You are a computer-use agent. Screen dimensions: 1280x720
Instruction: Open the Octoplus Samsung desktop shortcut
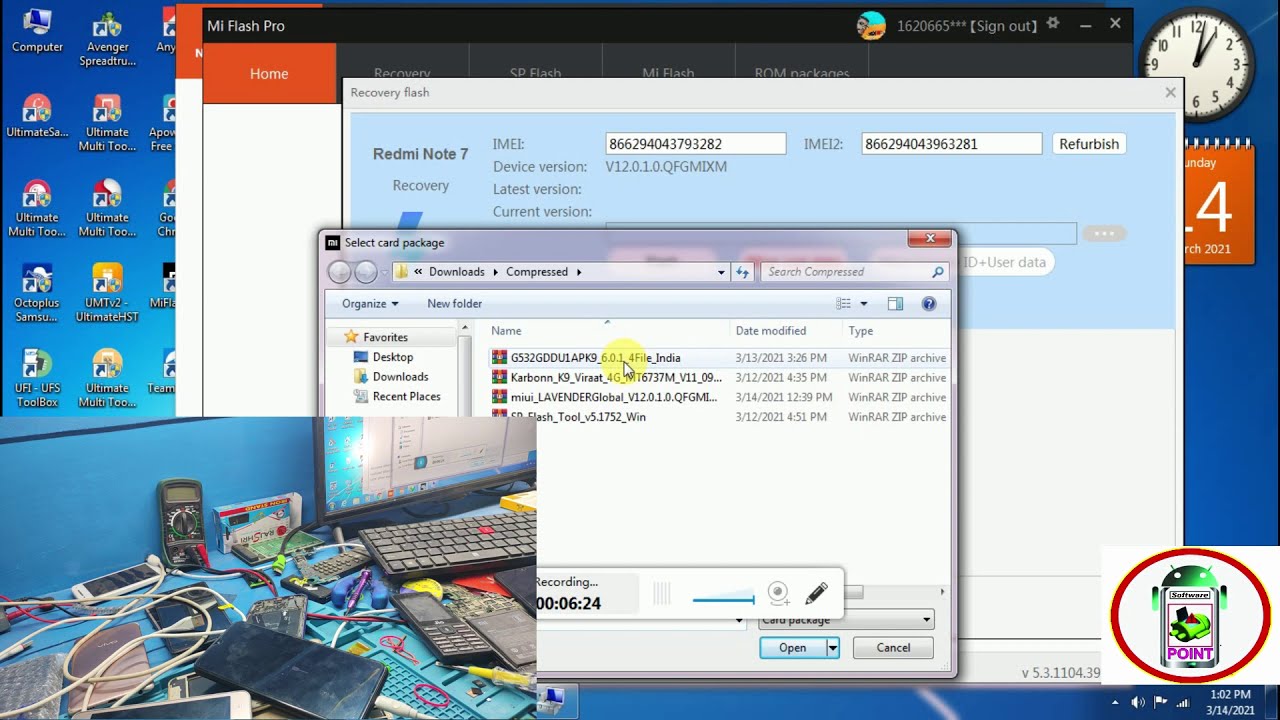pos(37,294)
